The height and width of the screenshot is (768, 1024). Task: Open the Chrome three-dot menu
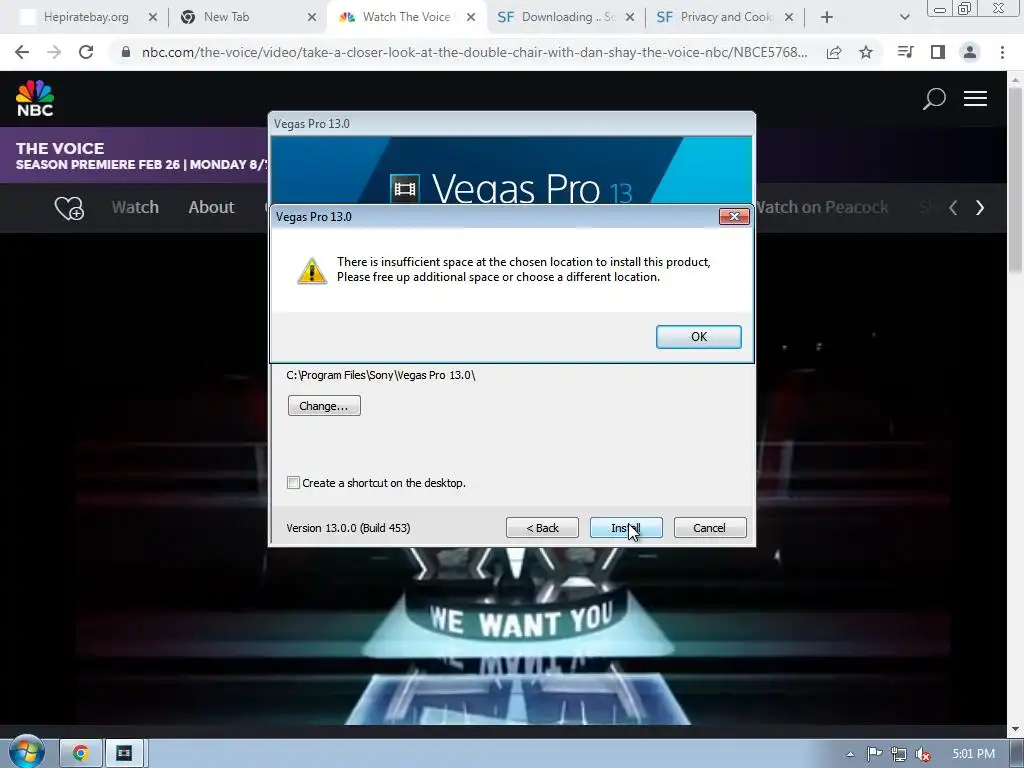[x=1002, y=52]
